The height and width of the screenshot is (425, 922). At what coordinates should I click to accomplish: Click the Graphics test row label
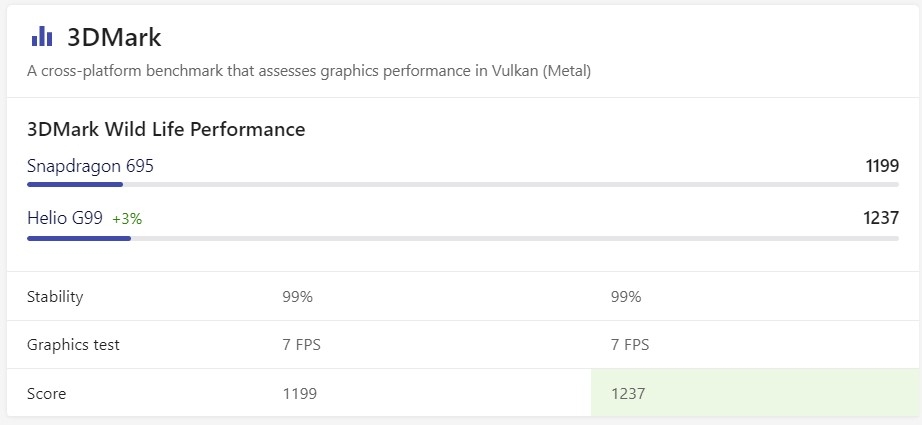[x=73, y=345]
